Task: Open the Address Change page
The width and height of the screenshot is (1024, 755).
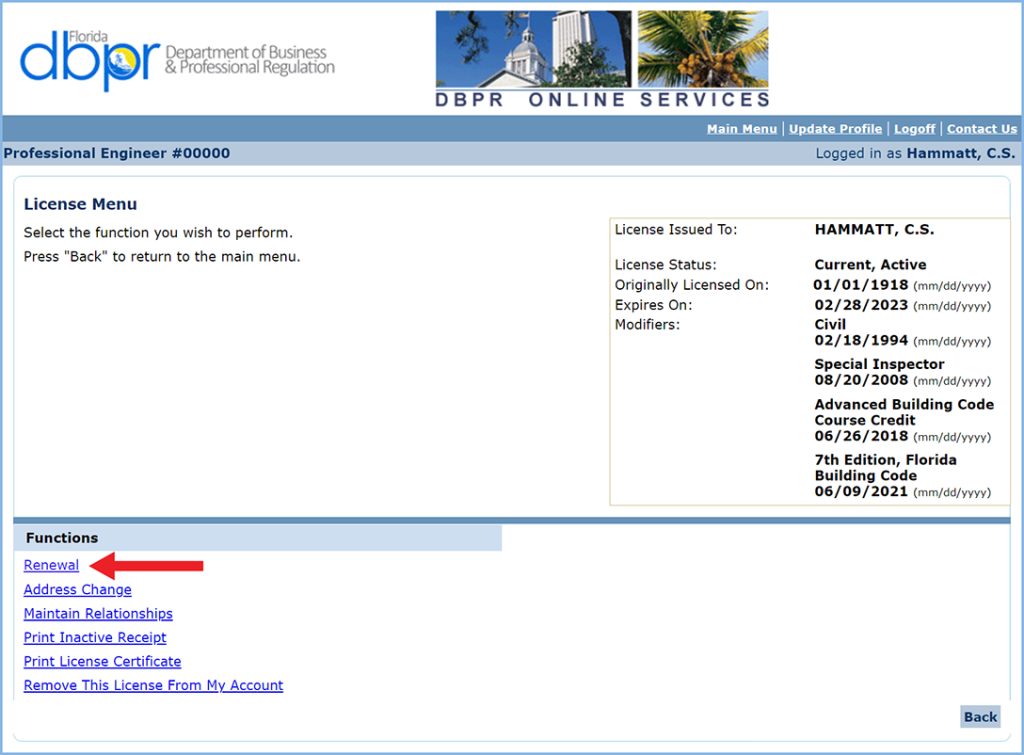Action: (x=77, y=590)
